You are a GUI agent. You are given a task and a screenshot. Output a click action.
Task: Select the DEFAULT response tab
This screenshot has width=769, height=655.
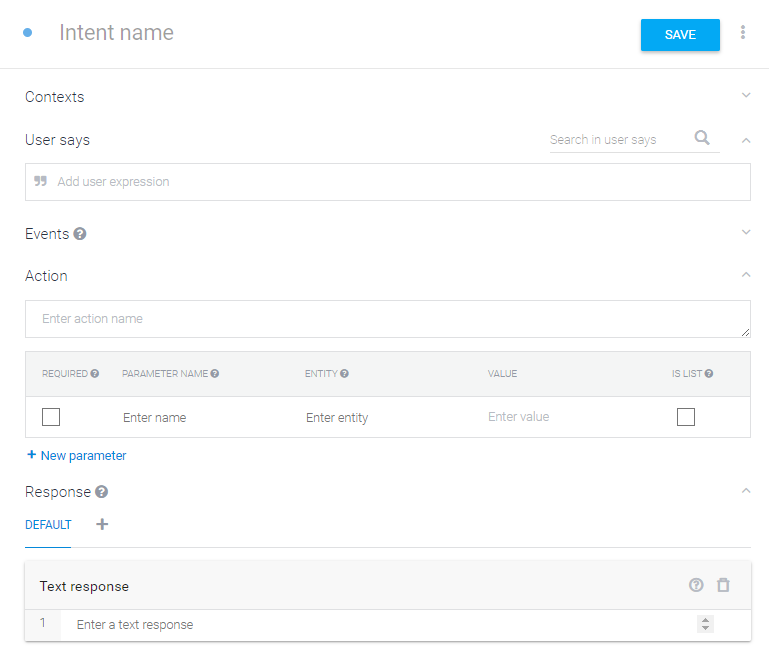click(x=48, y=525)
